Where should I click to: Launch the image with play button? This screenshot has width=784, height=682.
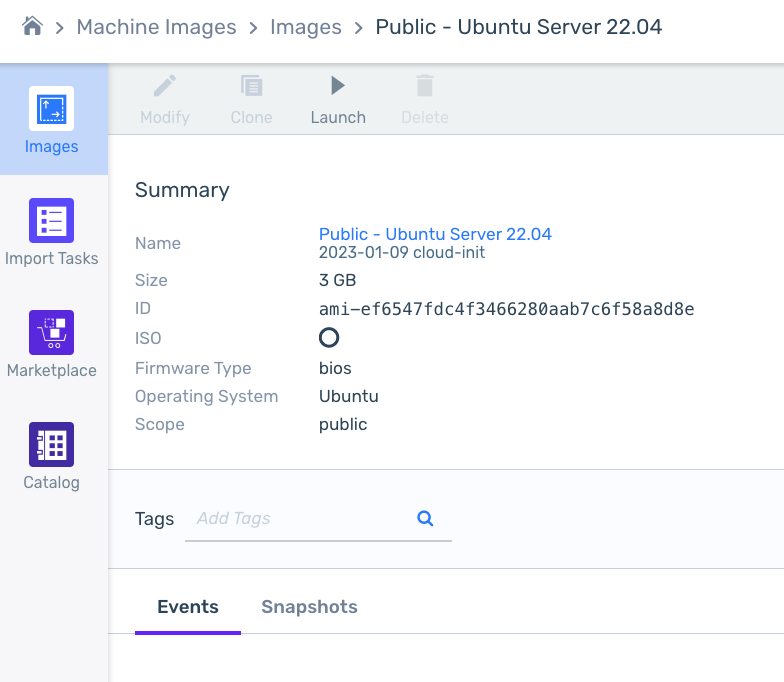[x=338, y=100]
